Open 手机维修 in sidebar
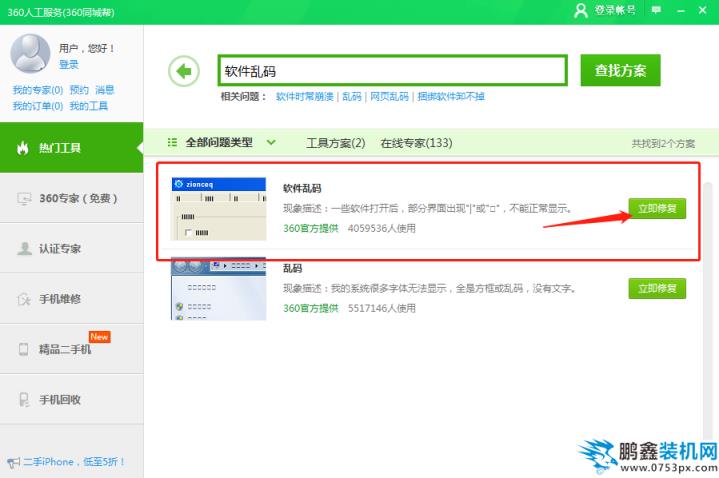Viewport: 719px width, 478px height. (72, 299)
